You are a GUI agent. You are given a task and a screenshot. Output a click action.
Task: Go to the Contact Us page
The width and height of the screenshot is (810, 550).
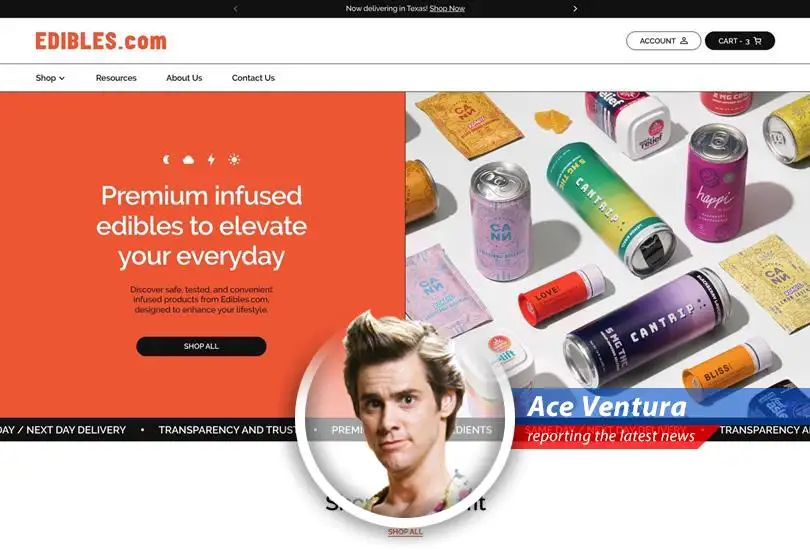point(253,78)
